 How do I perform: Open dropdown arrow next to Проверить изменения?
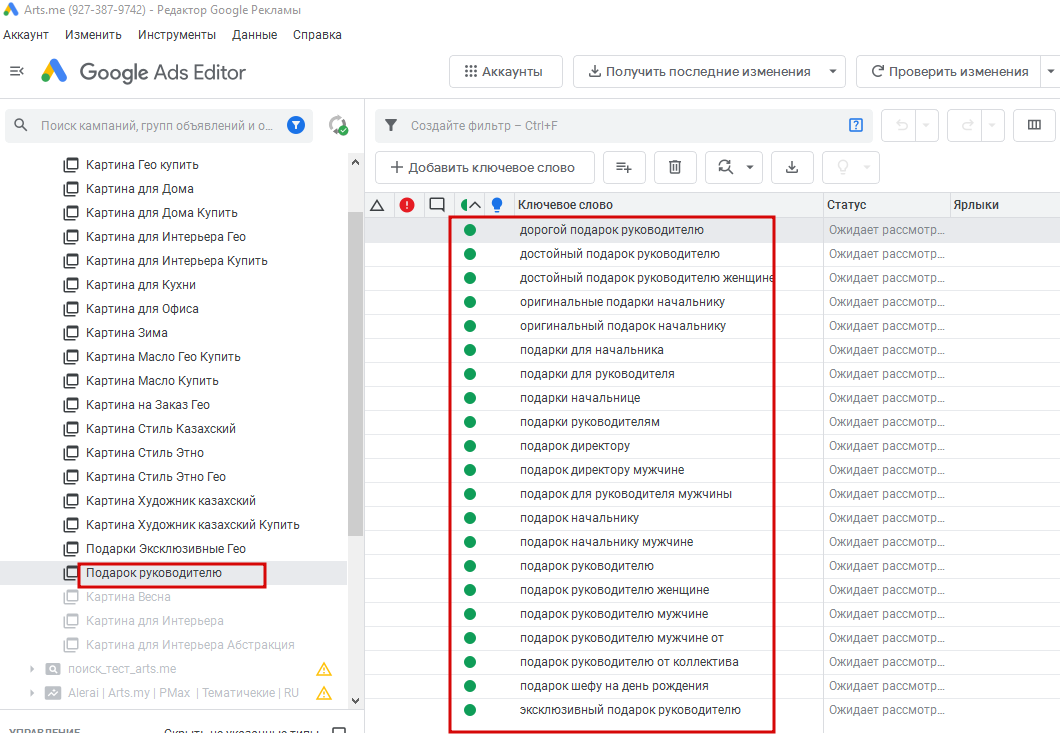point(1051,72)
